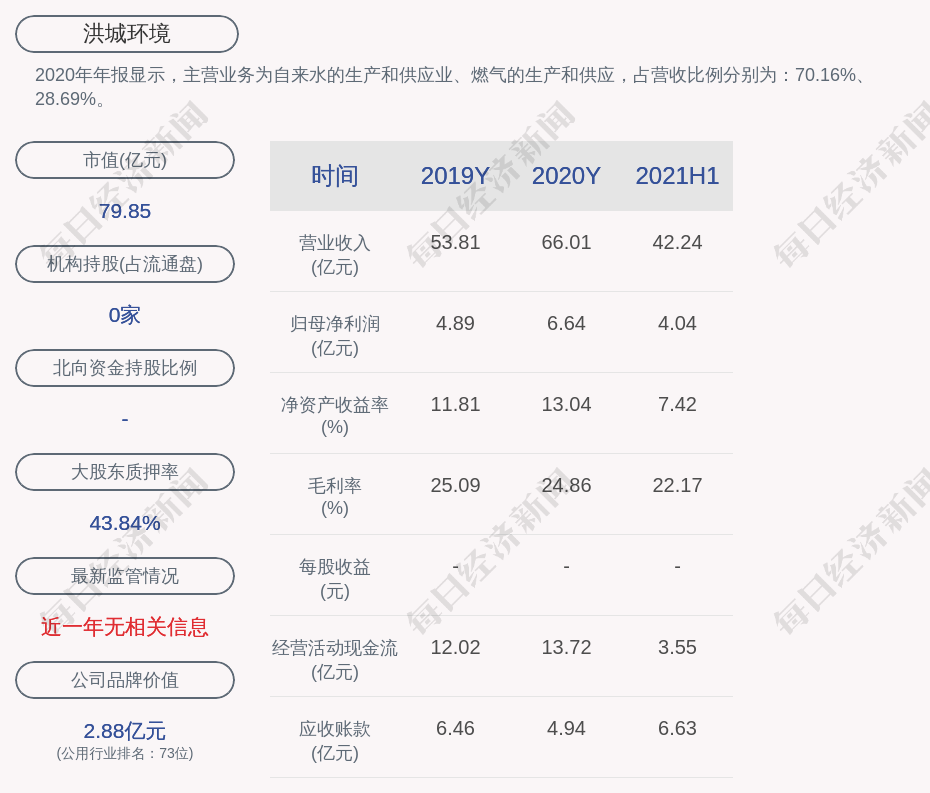Select the operating cash flow value 13.72
Screen dimensions: 930x793
[566, 647]
